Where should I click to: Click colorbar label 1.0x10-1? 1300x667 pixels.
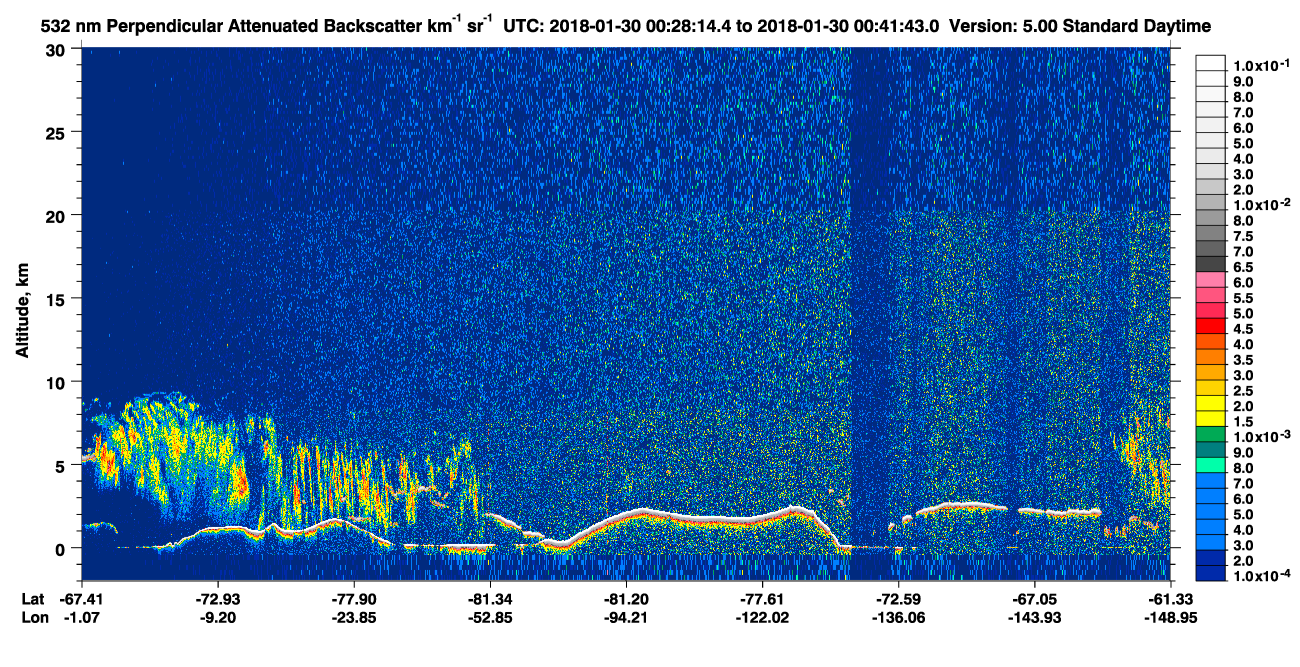pyautogui.click(x=1261, y=64)
